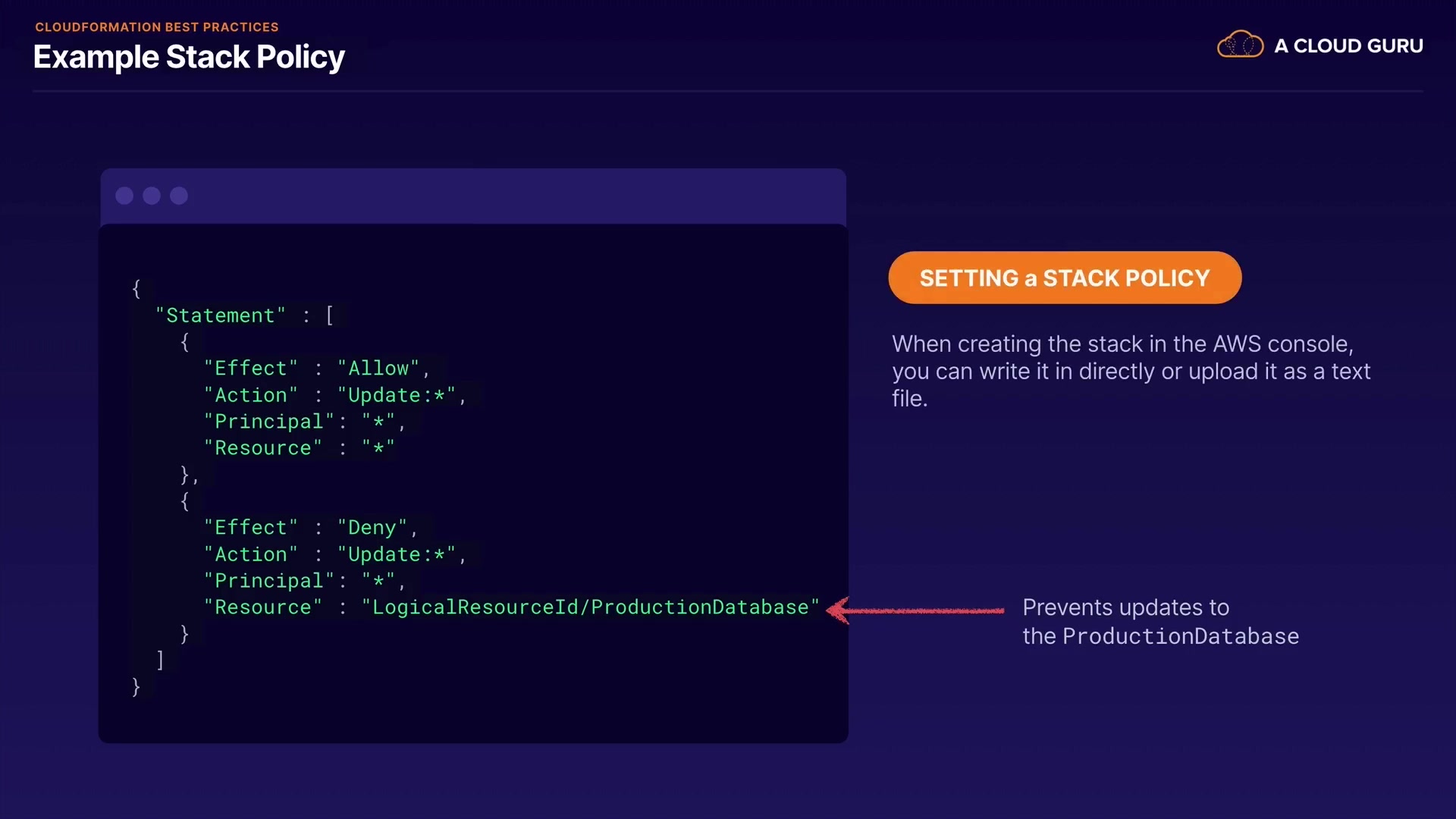Click the "Allow" effect value
The height and width of the screenshot is (819, 1456).
click(x=378, y=369)
